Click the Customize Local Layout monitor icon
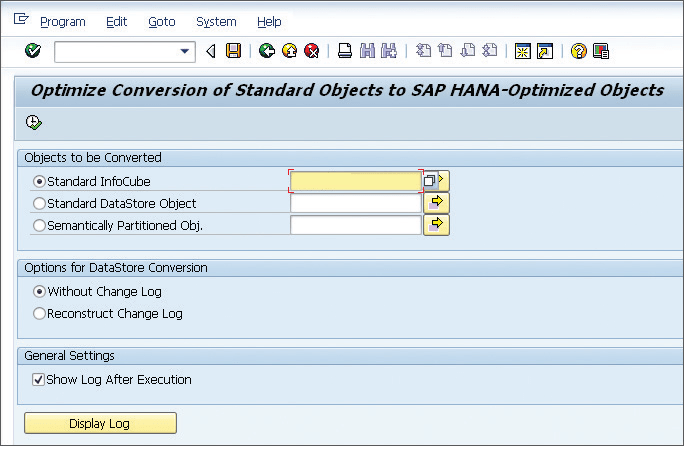Image resolution: width=685 pixels, height=450 pixels. pyautogui.click(x=600, y=51)
